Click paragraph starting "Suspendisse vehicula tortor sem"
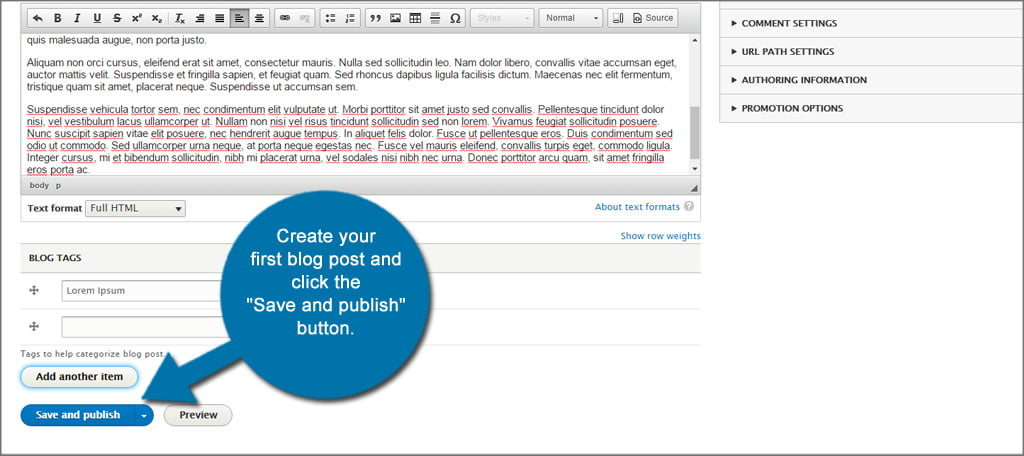 click(x=350, y=139)
